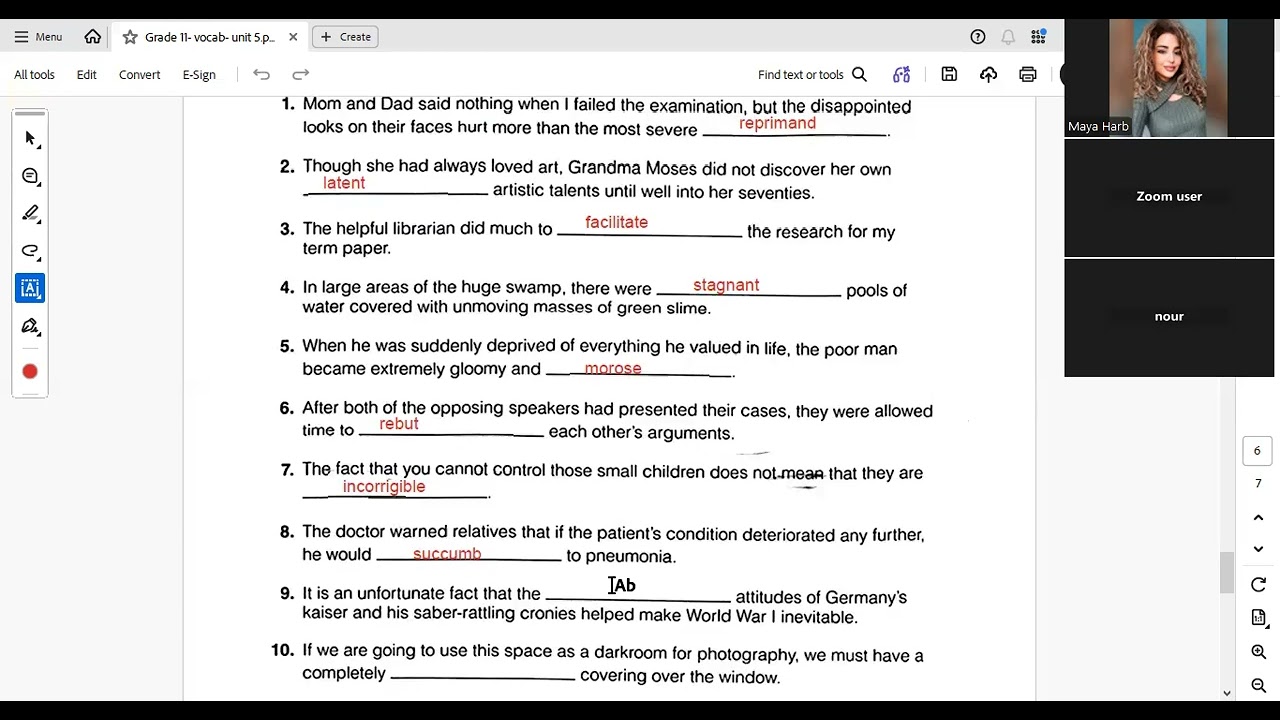
Task: Select the Zoom user participant tile
Action: pos(1169,197)
